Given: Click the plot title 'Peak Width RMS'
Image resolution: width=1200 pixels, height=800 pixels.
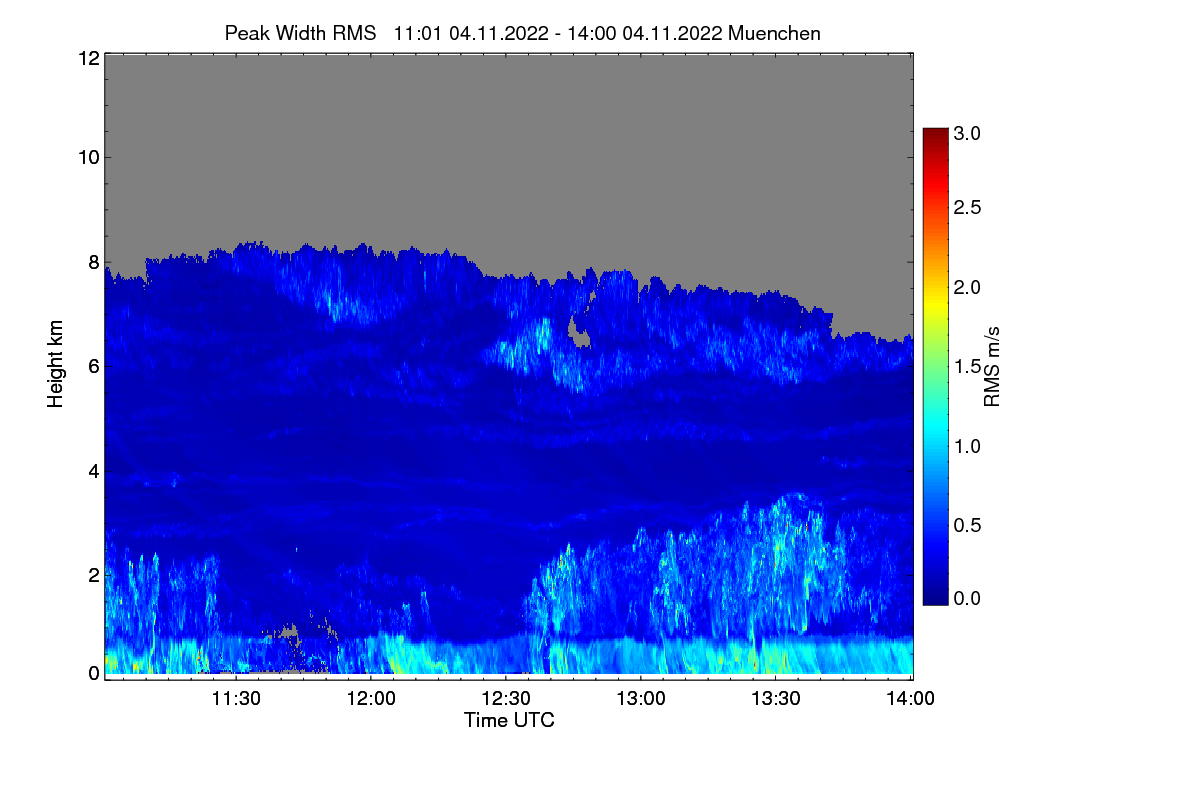Looking at the screenshot, I should (x=300, y=33).
